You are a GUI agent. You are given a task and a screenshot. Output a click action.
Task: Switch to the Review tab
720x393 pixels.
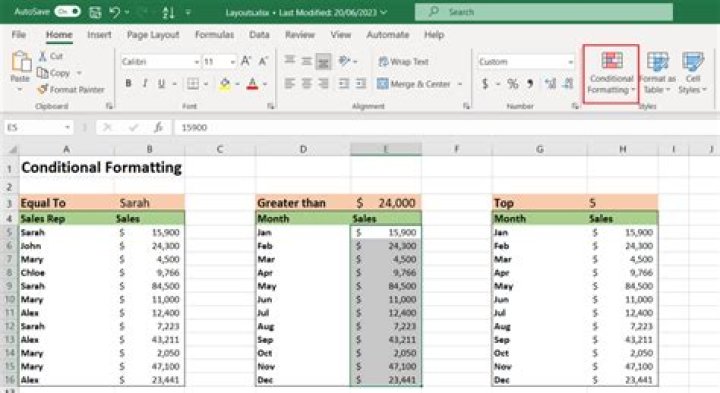pyautogui.click(x=299, y=34)
